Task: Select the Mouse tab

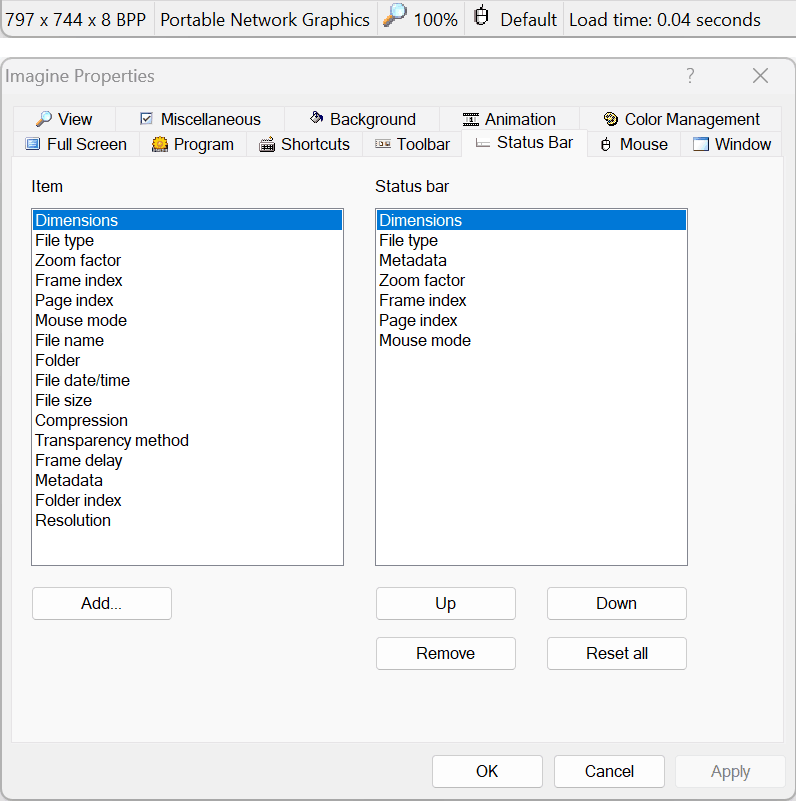Action: [x=634, y=144]
